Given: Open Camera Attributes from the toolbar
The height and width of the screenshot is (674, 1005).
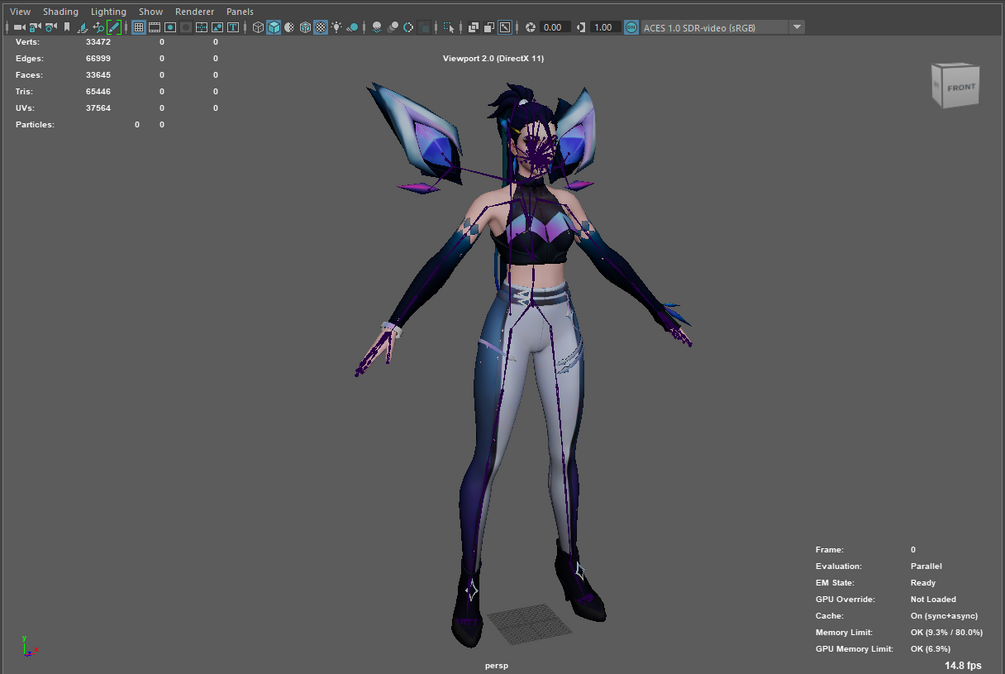Looking at the screenshot, I should (51, 27).
